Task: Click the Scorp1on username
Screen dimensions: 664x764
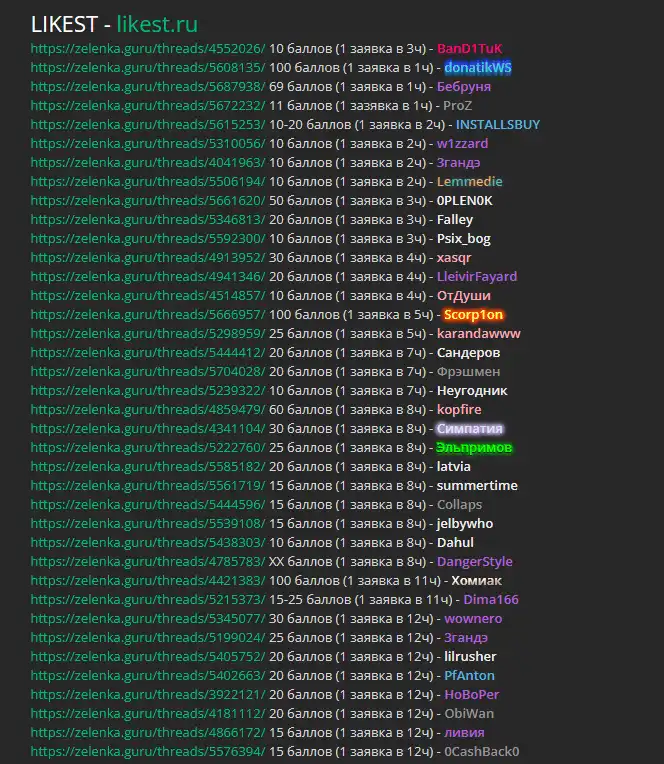Action: click(473, 315)
